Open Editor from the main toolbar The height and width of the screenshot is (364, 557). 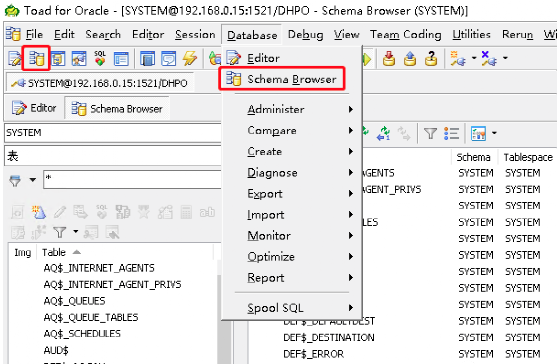pos(15,59)
